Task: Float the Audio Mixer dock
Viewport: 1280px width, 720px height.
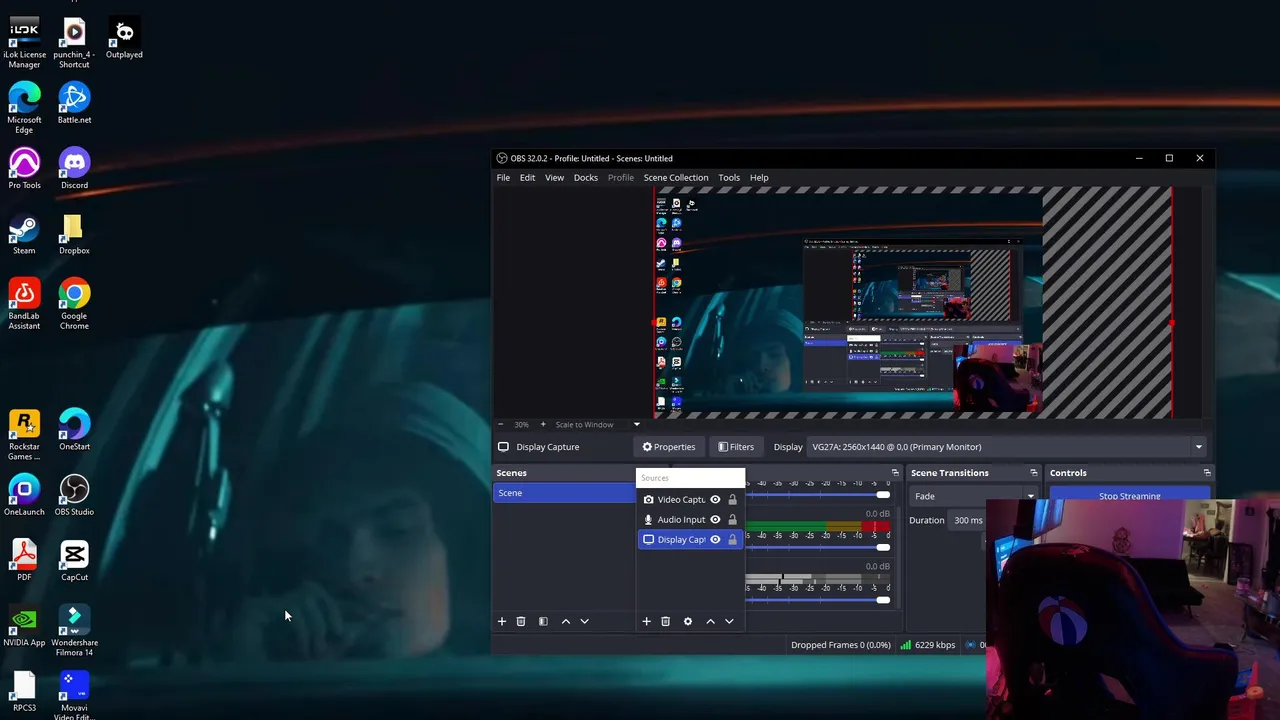Action: click(x=895, y=473)
